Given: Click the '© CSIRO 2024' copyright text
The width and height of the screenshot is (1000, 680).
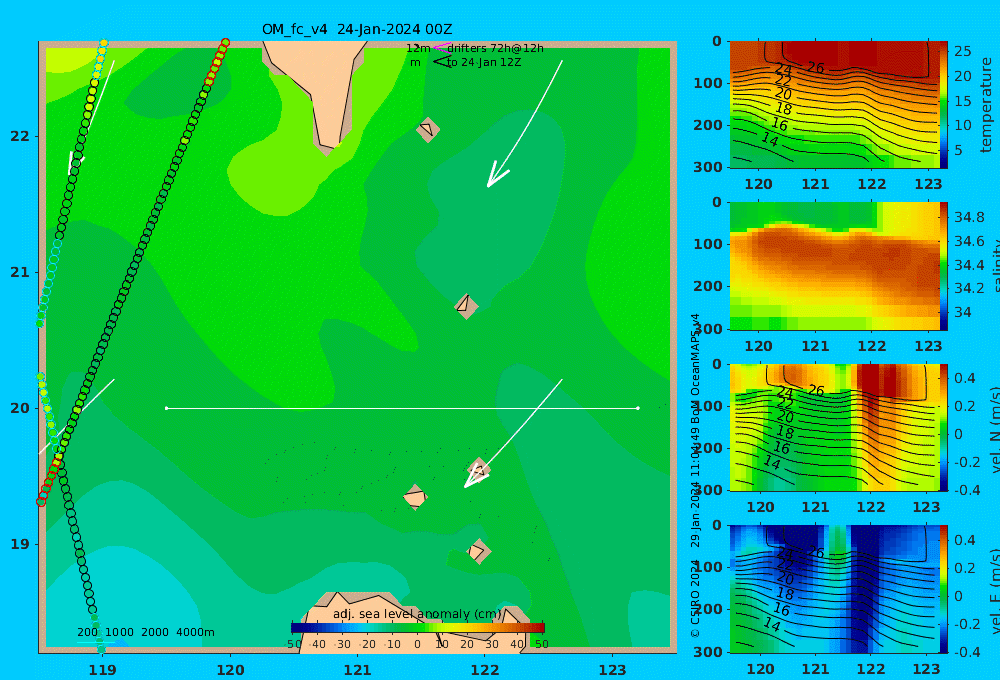Looking at the screenshot, I should (x=695, y=599).
